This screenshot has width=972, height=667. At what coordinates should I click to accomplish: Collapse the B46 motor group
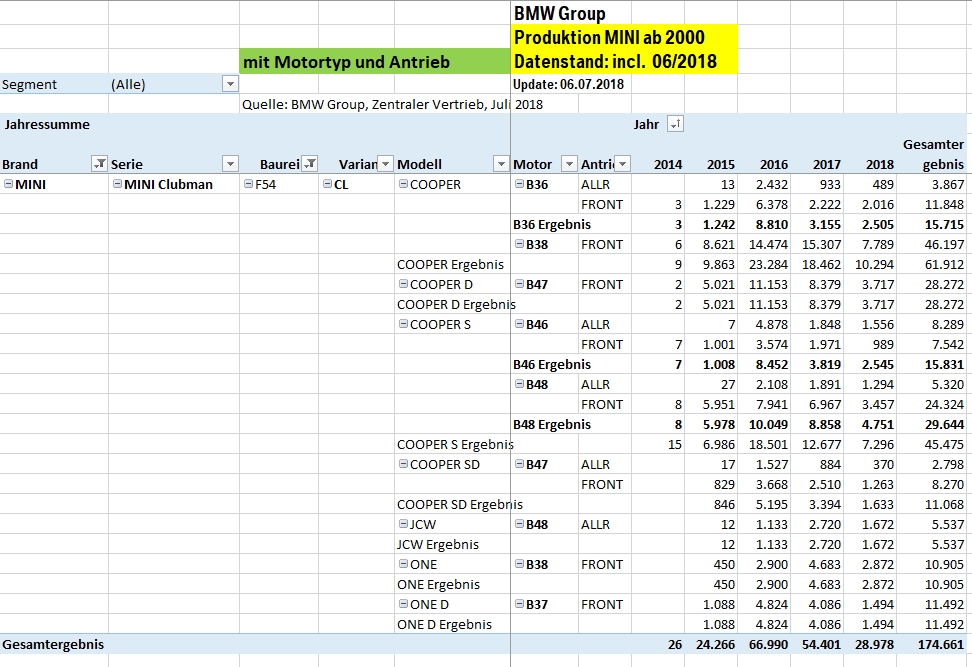[x=519, y=324]
